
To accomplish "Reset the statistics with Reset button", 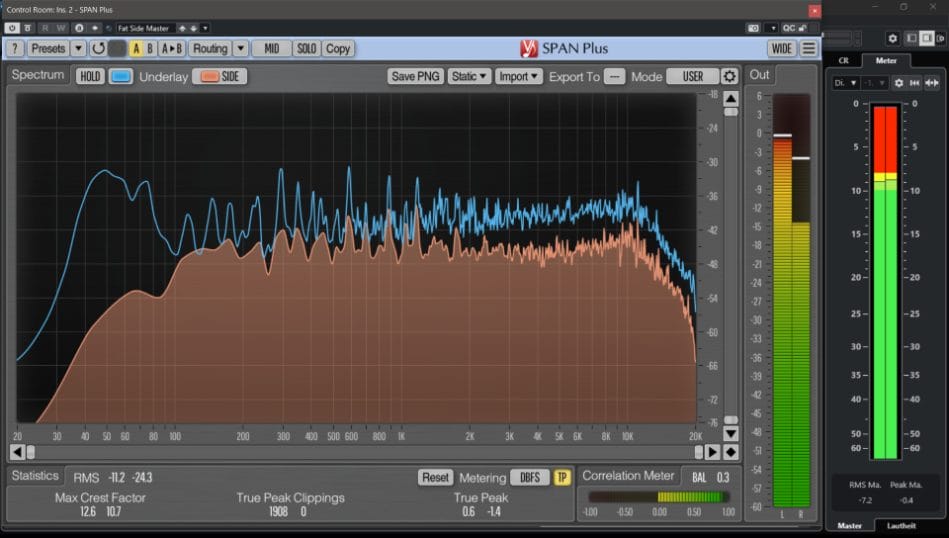I will point(435,478).
